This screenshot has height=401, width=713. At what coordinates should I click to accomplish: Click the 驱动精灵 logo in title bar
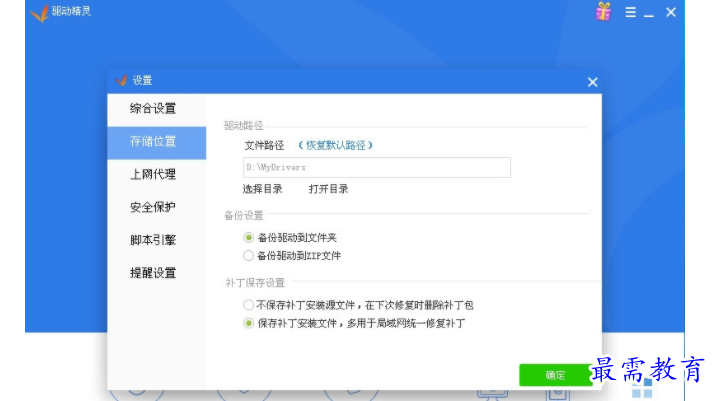coord(40,13)
